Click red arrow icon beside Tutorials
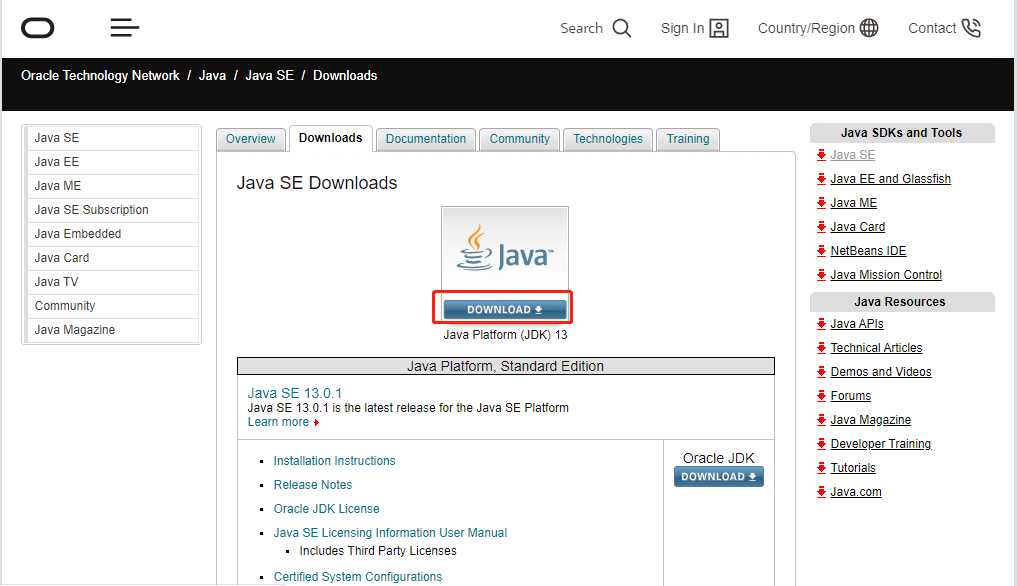1017x586 pixels. coord(821,467)
